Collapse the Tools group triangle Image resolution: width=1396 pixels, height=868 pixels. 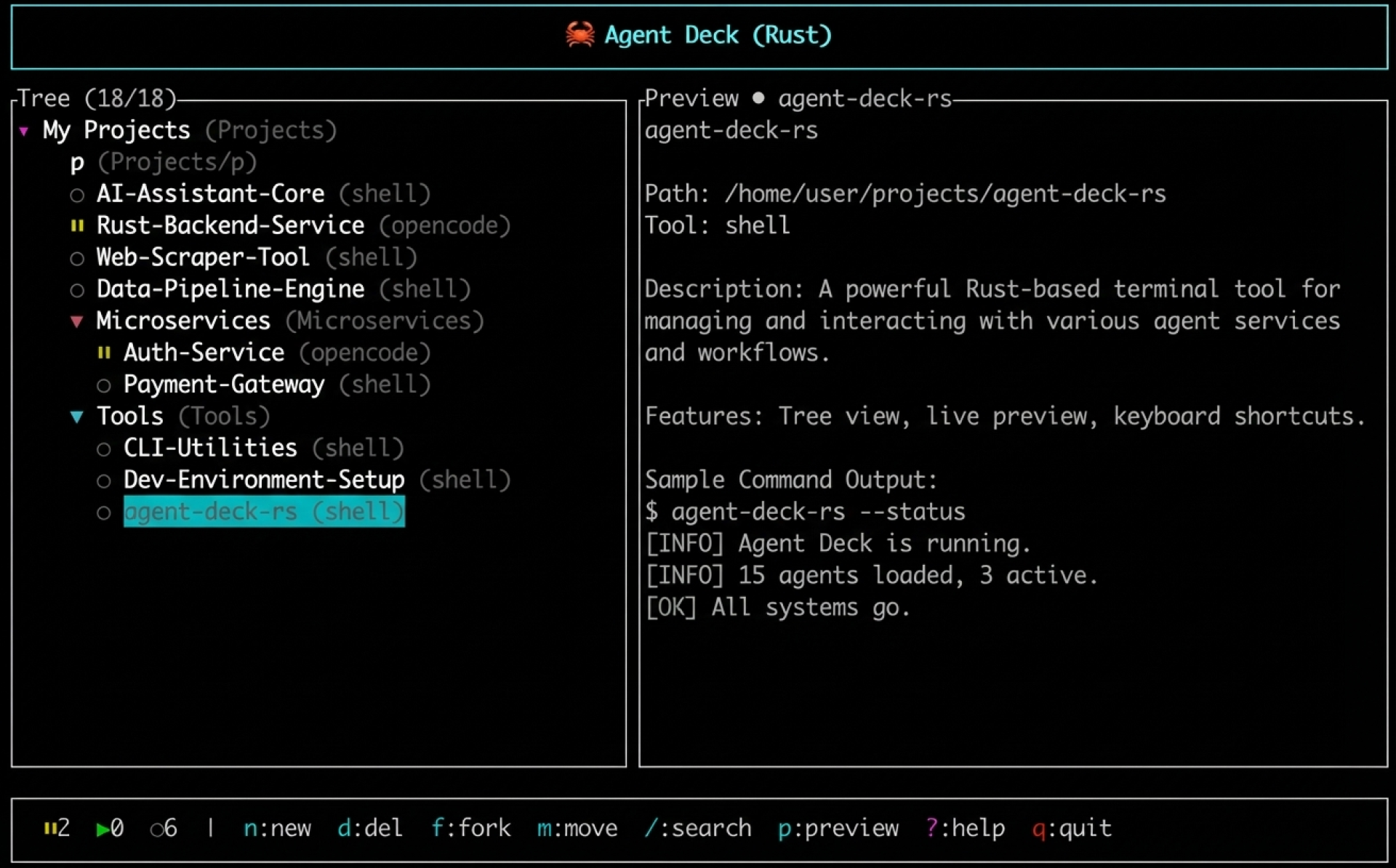pos(77,417)
